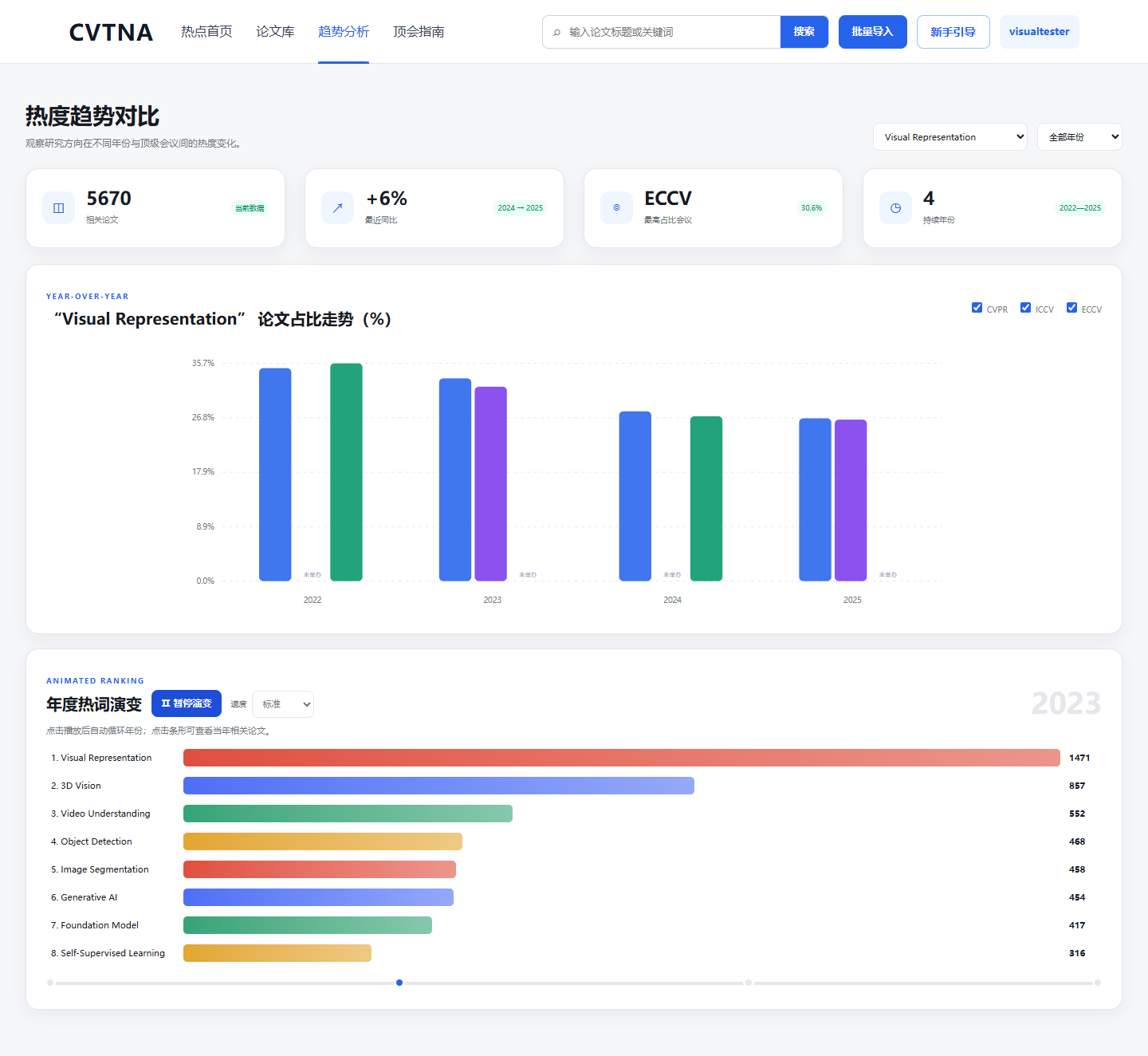Uncheck the CVPR legend checkbox

point(977,308)
